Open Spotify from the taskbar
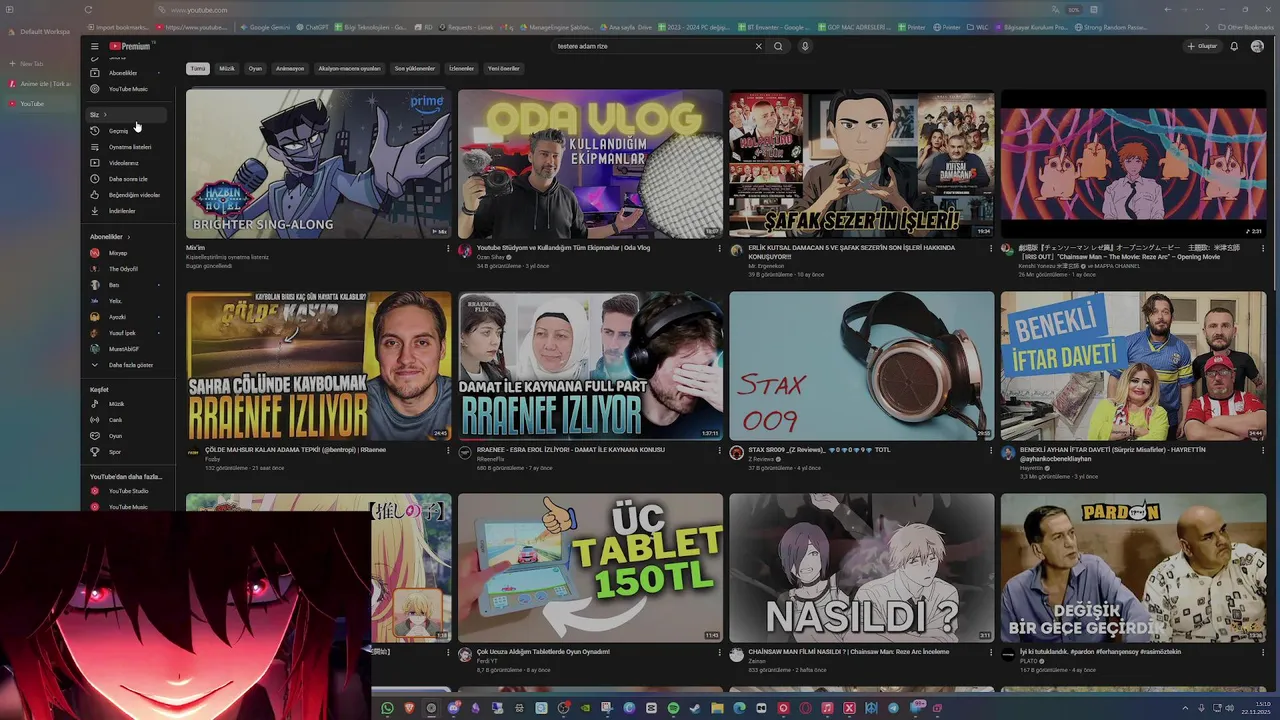 tap(673, 708)
